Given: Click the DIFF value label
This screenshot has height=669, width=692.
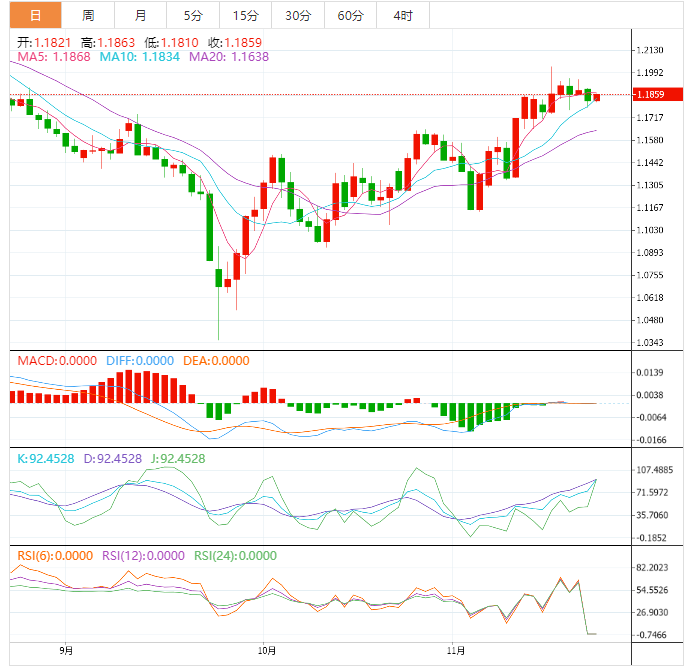Looking at the screenshot, I should tap(135, 361).
